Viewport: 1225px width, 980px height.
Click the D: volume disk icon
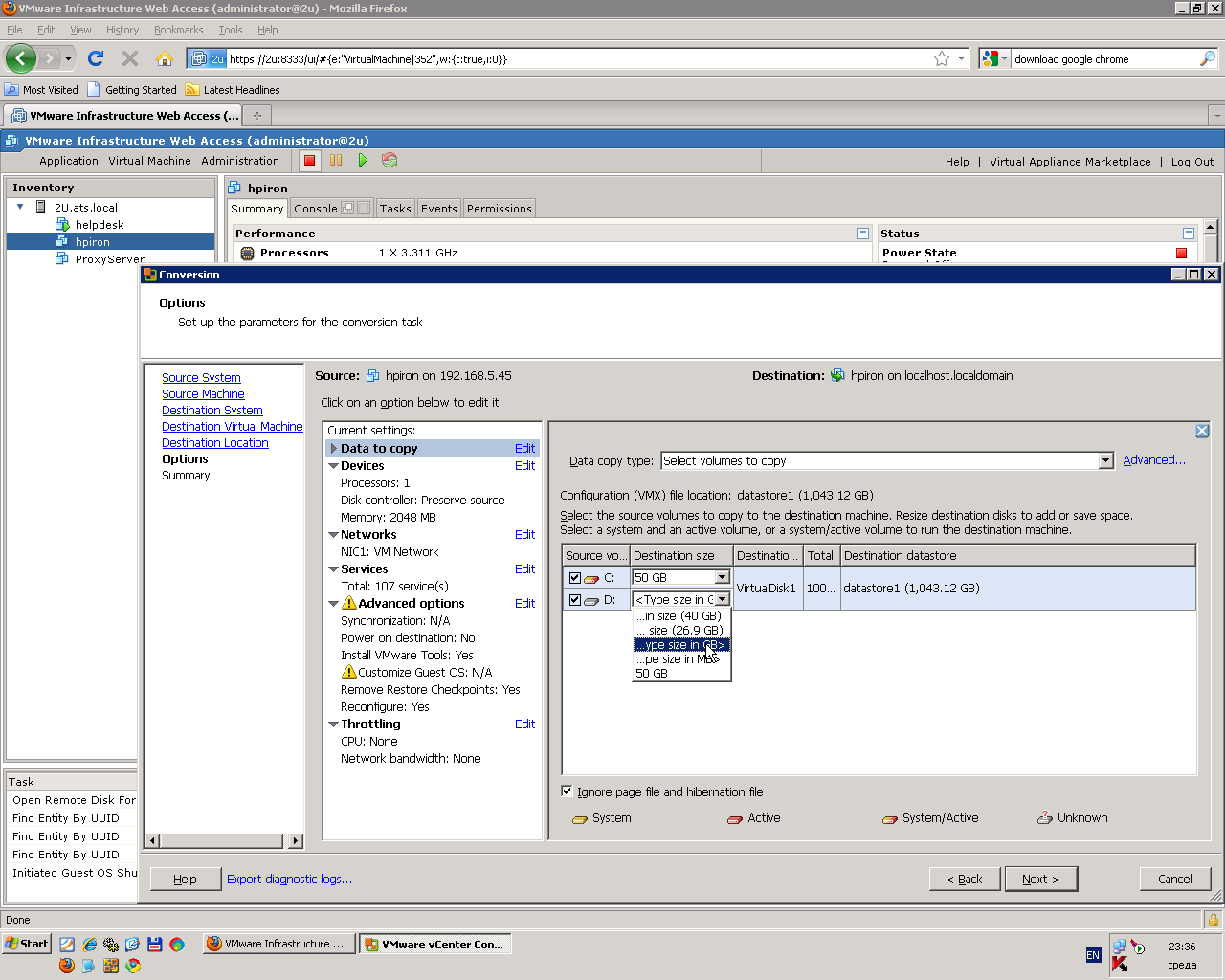(x=590, y=600)
